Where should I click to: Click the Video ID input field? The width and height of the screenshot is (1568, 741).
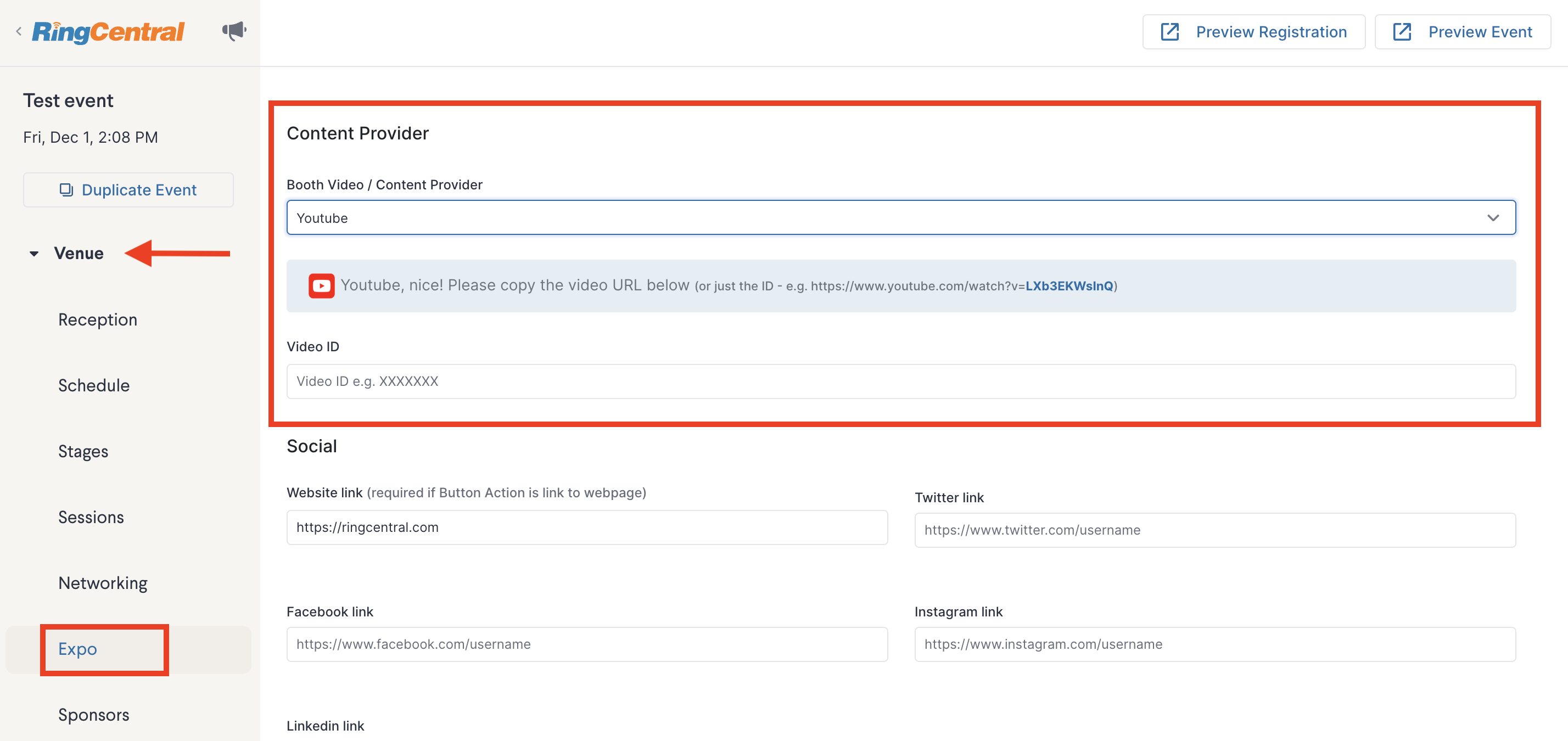(901, 381)
